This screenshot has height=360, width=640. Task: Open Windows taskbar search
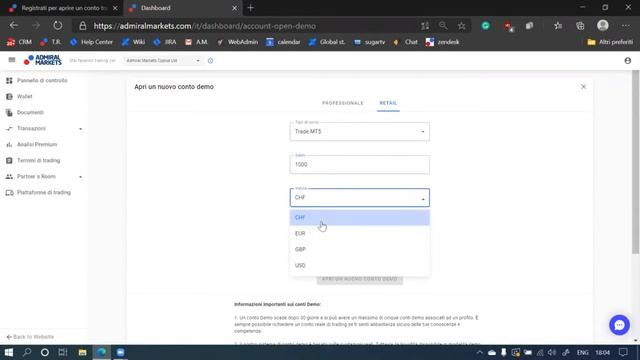point(27,352)
